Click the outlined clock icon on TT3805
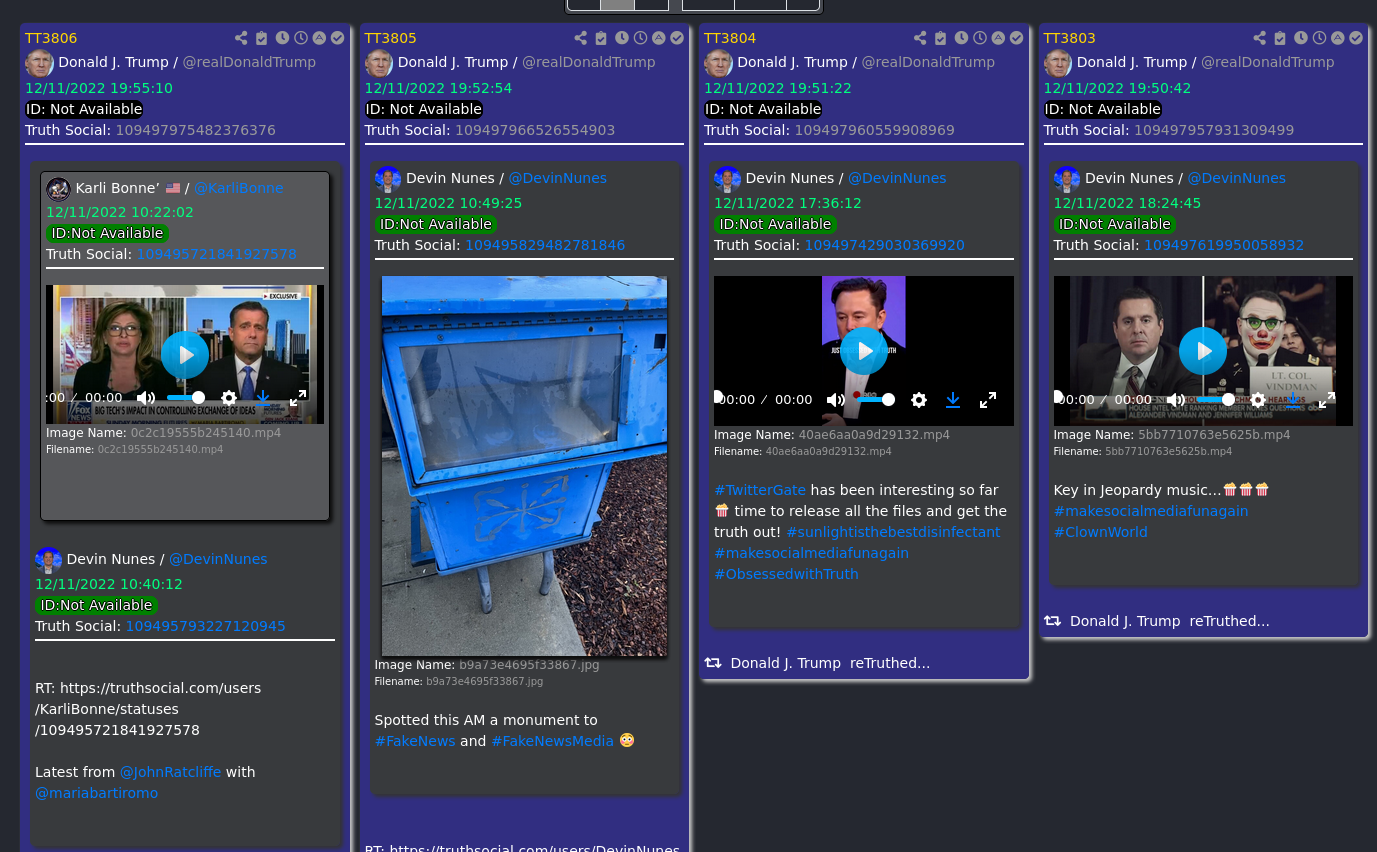1377x852 pixels. 640,38
